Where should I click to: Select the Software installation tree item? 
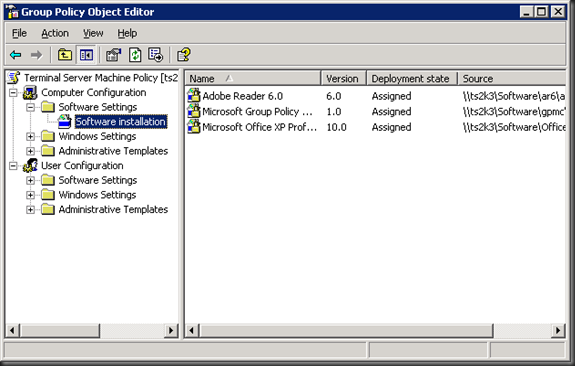tap(121, 121)
